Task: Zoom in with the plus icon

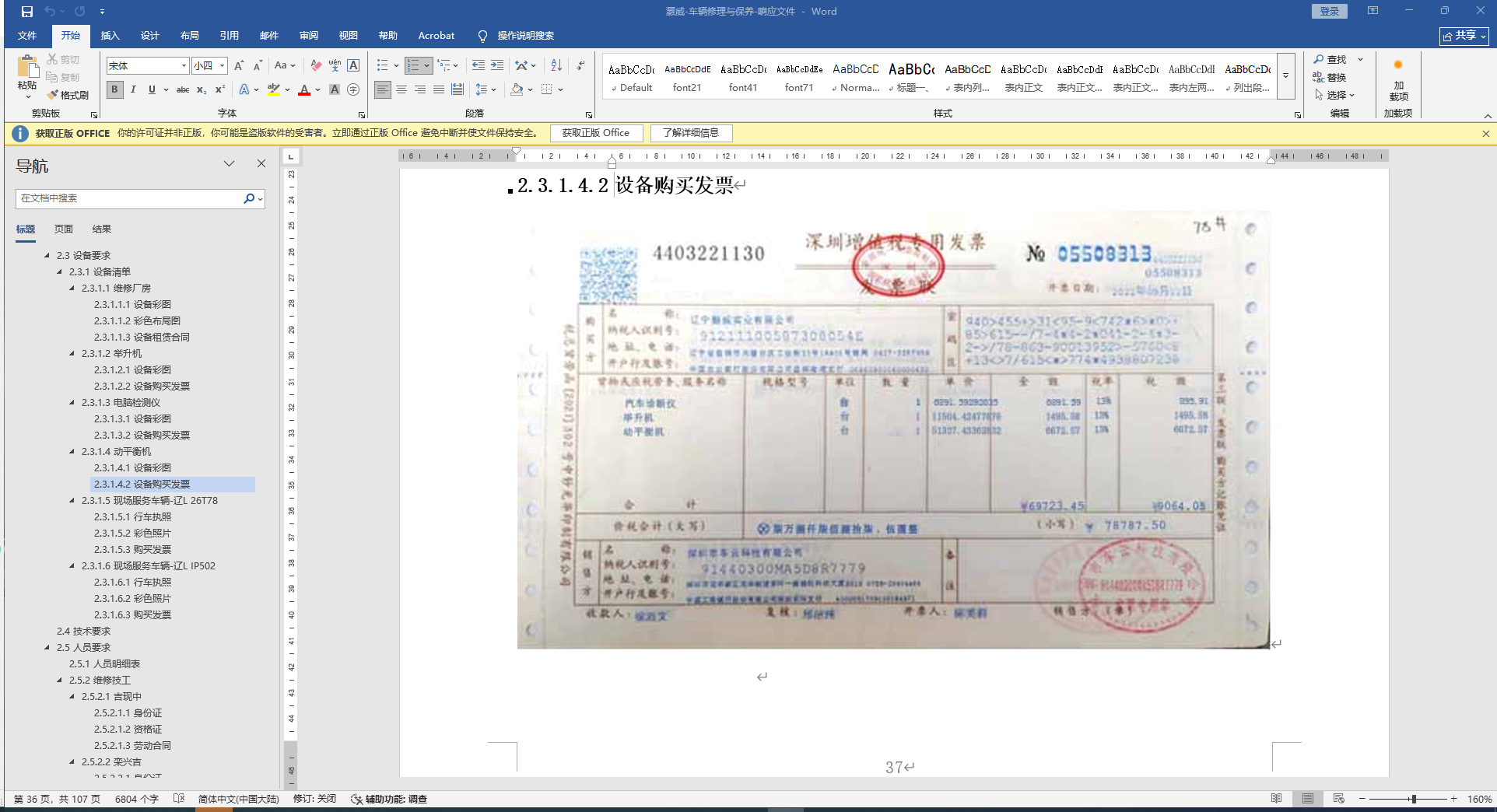Action: tap(1453, 799)
